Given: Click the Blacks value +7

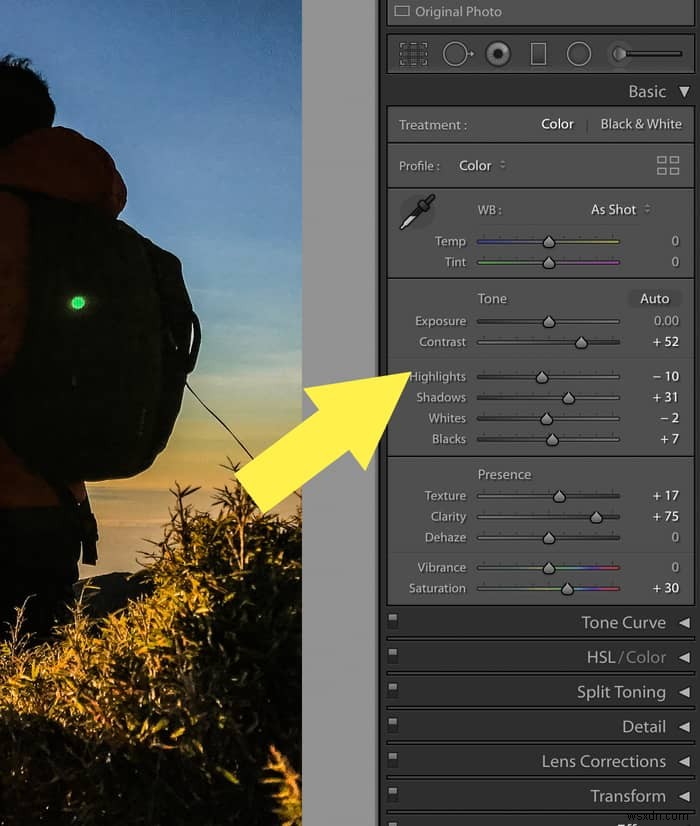Looking at the screenshot, I should (x=669, y=439).
